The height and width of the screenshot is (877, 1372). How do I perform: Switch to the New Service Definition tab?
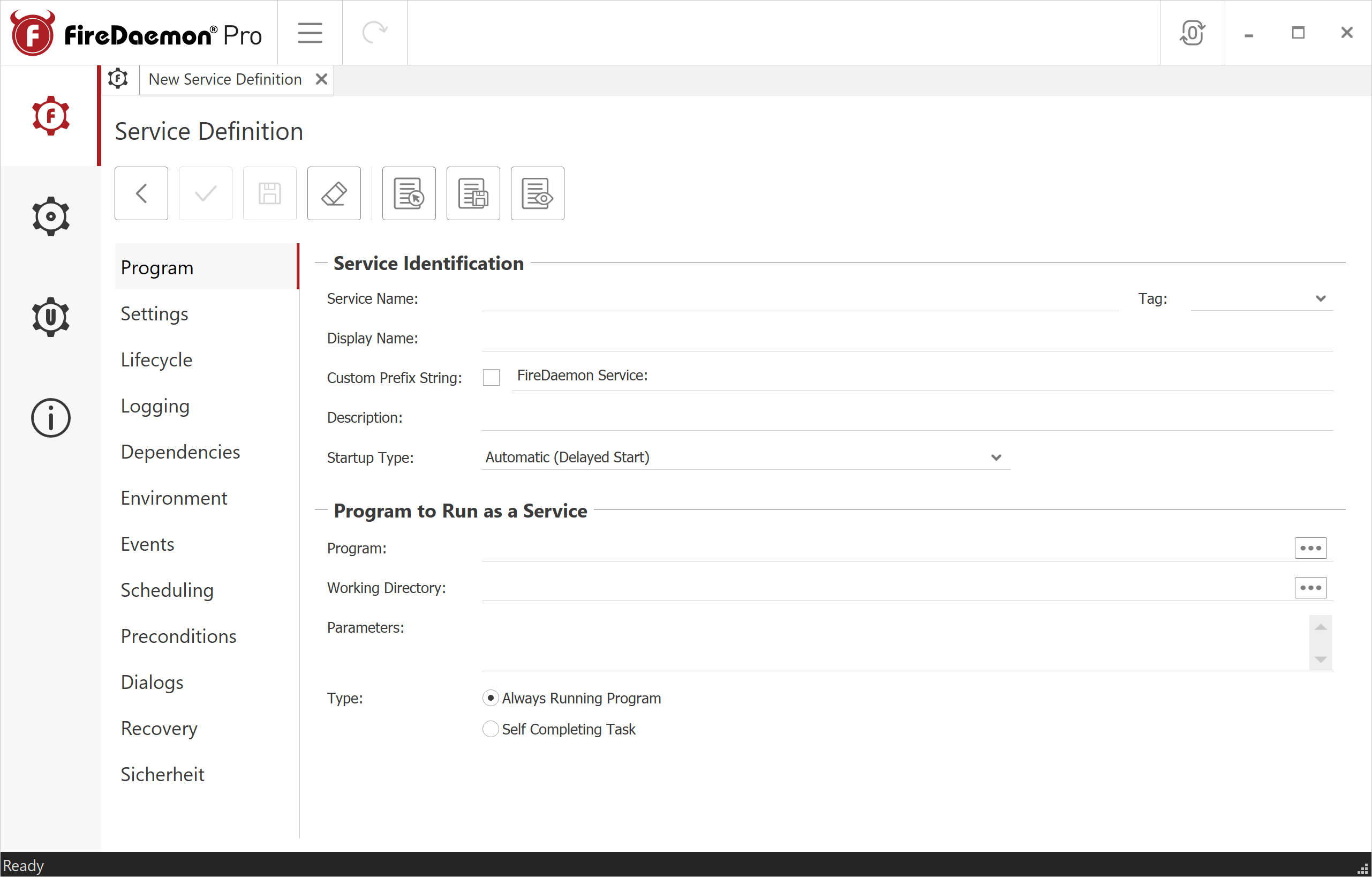225,79
